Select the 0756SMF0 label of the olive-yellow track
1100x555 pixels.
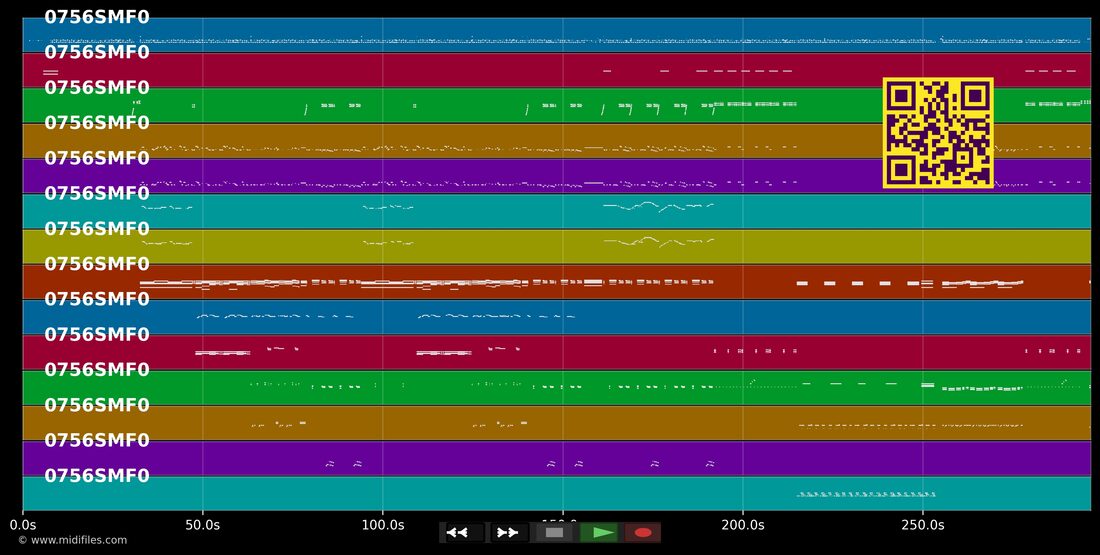[x=97, y=229]
